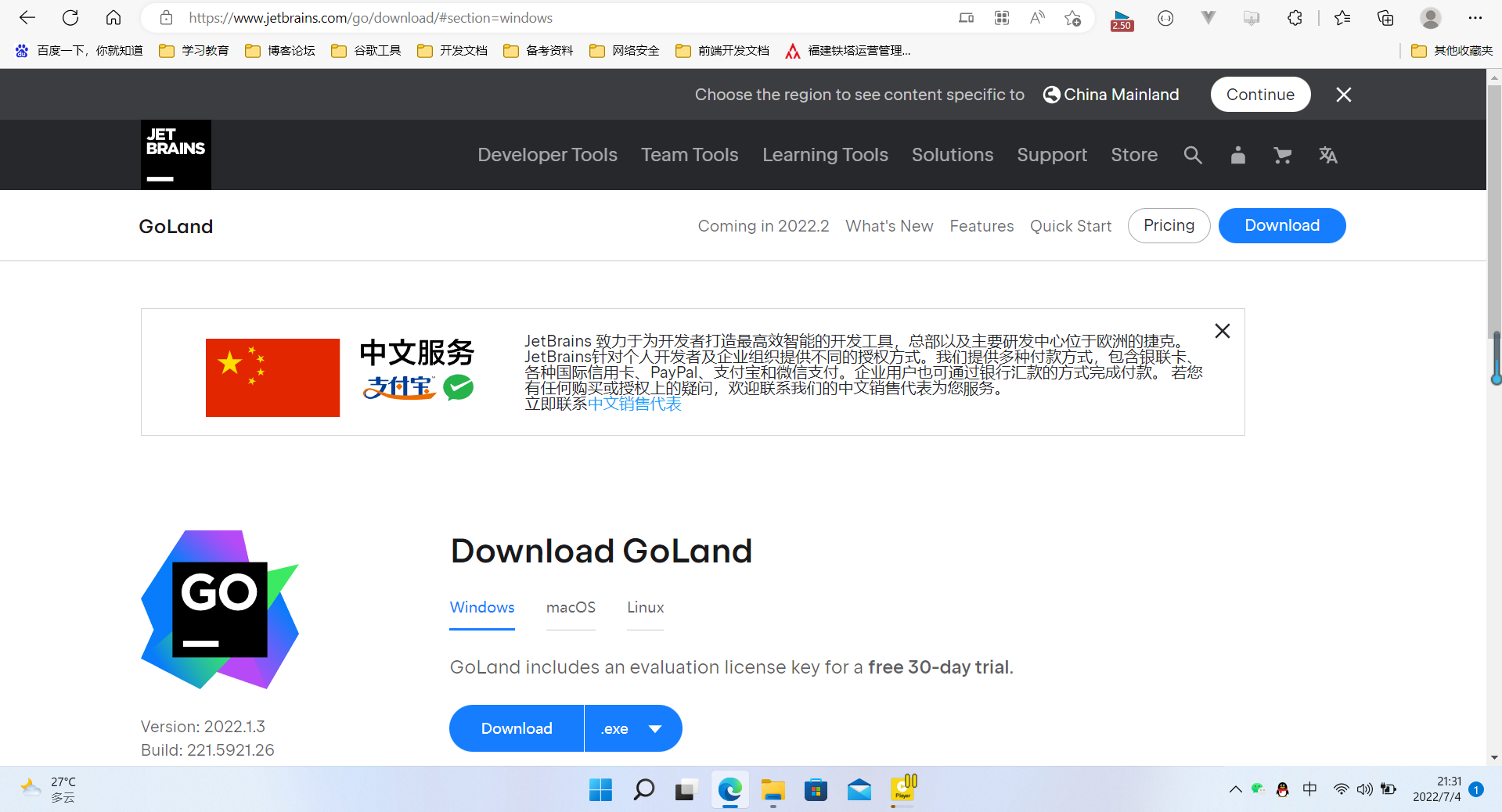
Task: Click Continue in region banner
Action: point(1260,95)
